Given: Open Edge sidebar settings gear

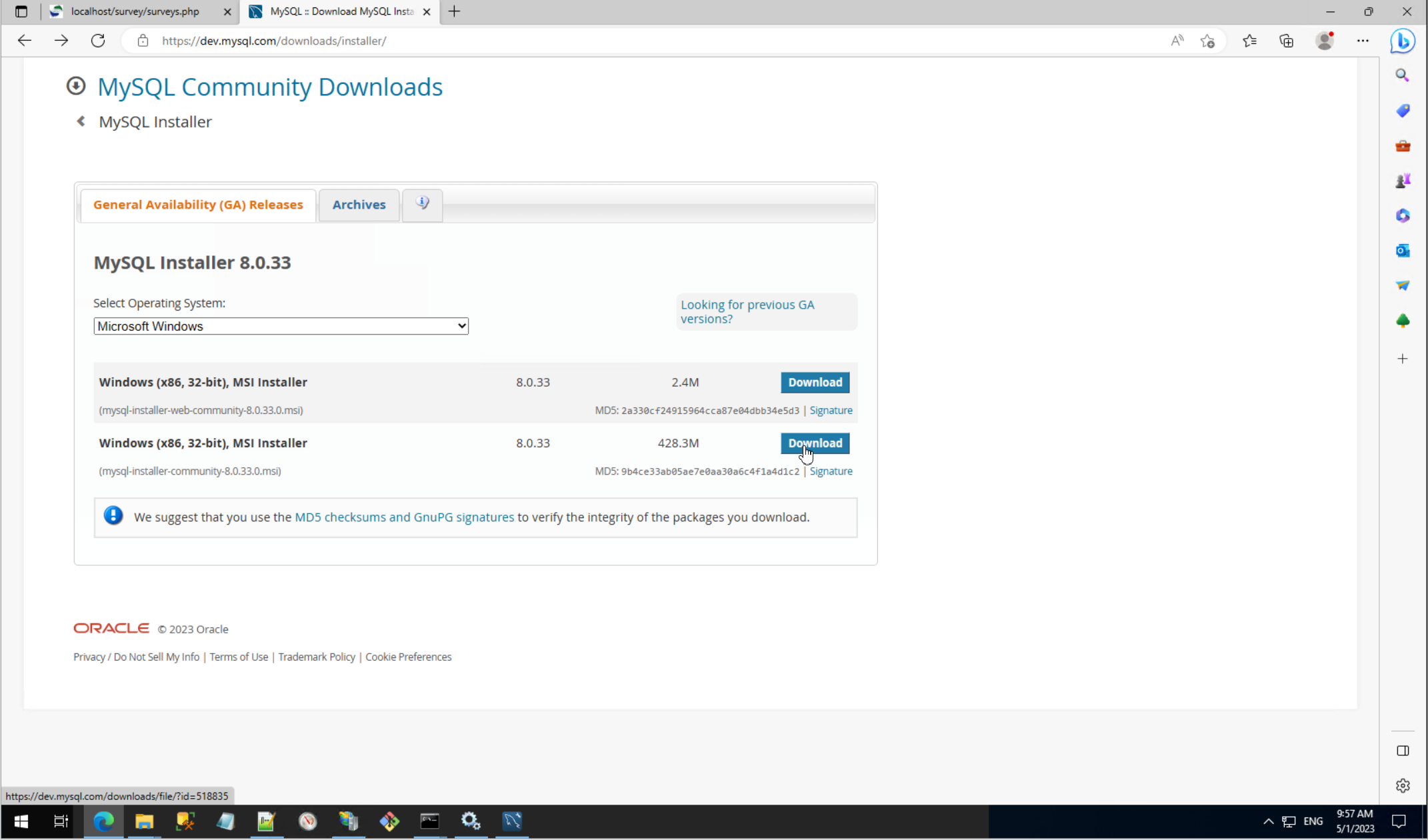Looking at the screenshot, I should click(1403, 785).
